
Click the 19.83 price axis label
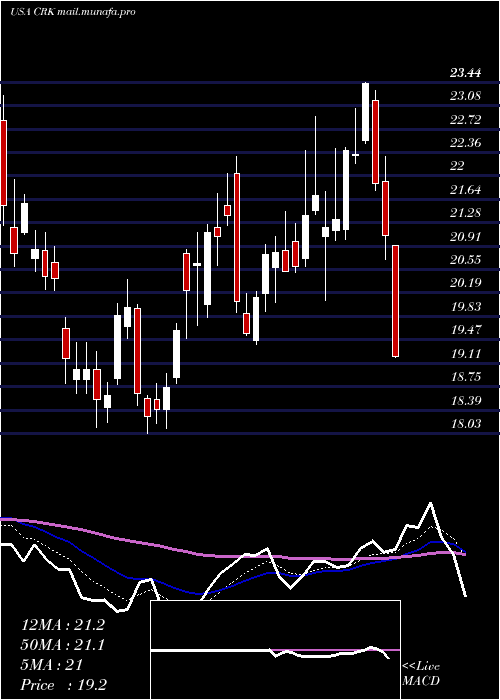click(x=466, y=306)
